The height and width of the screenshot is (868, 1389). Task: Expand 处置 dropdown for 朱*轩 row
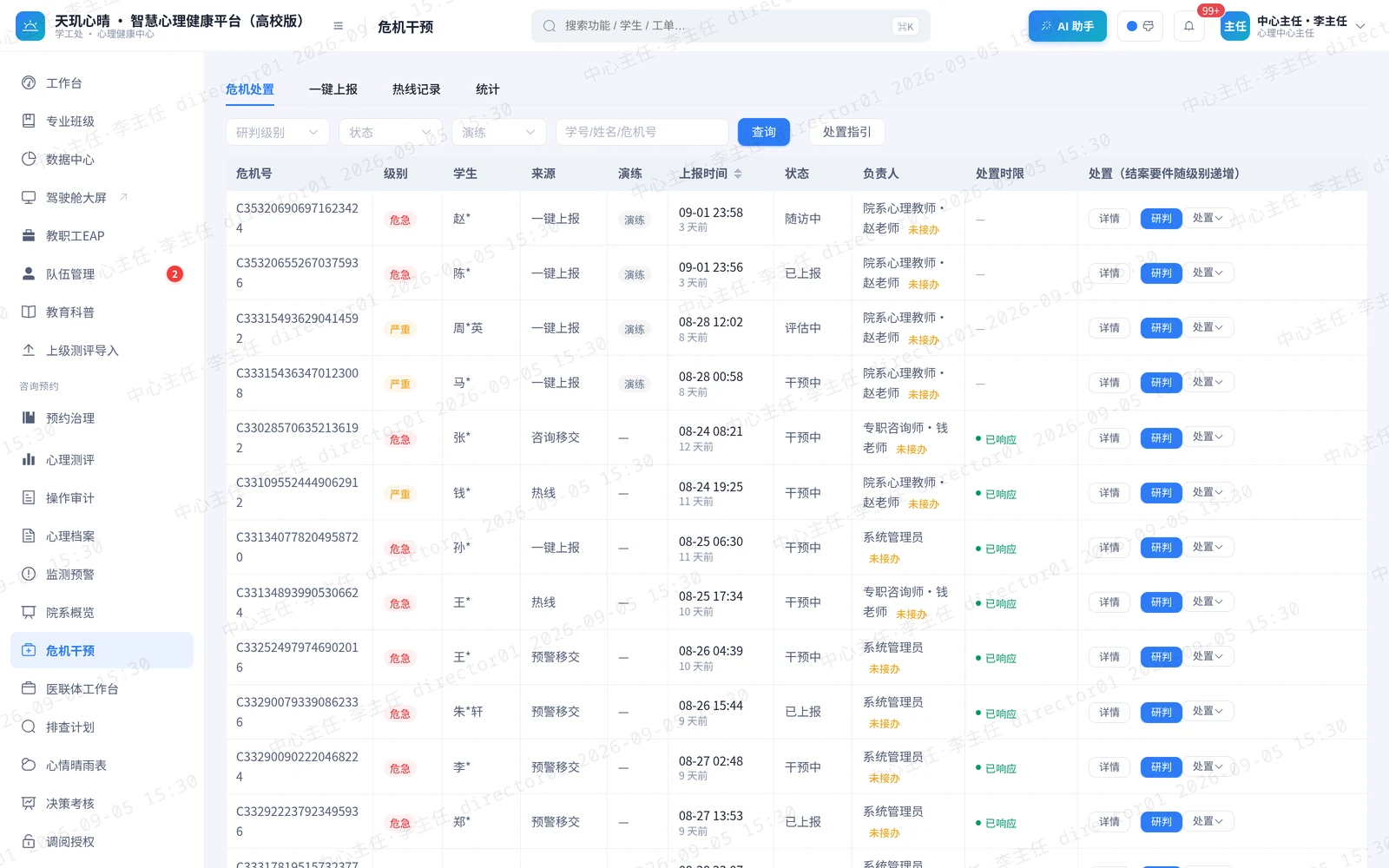1208,711
